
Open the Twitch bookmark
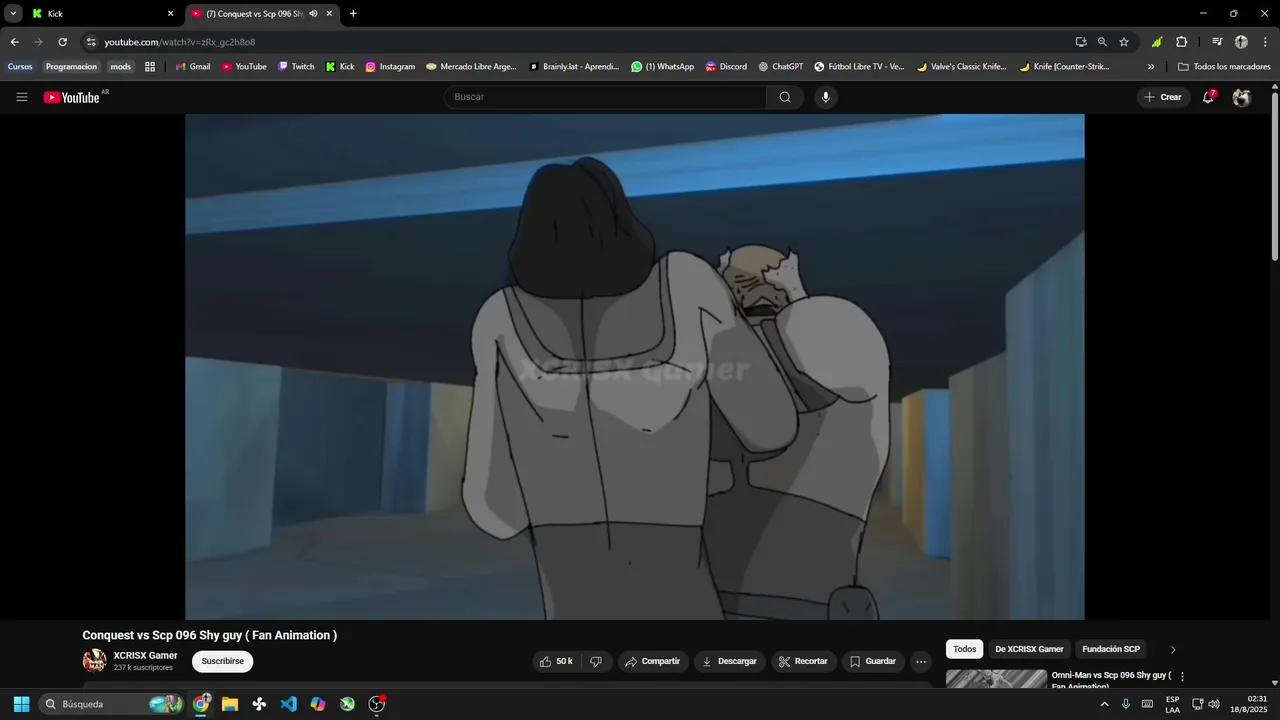pyautogui.click(x=296, y=67)
